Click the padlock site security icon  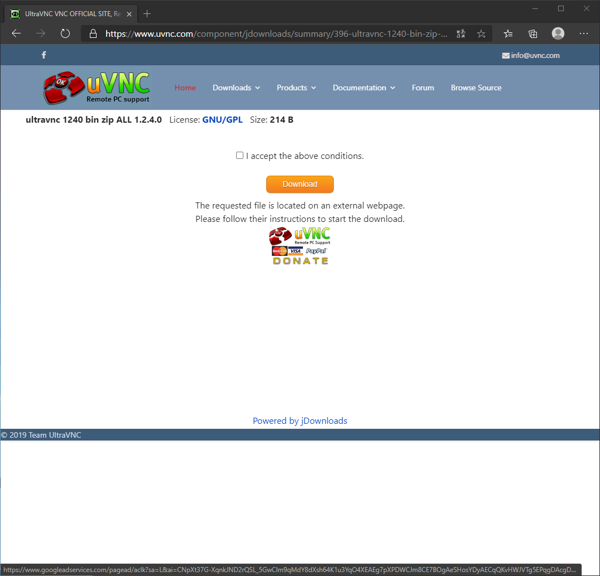(x=93, y=34)
